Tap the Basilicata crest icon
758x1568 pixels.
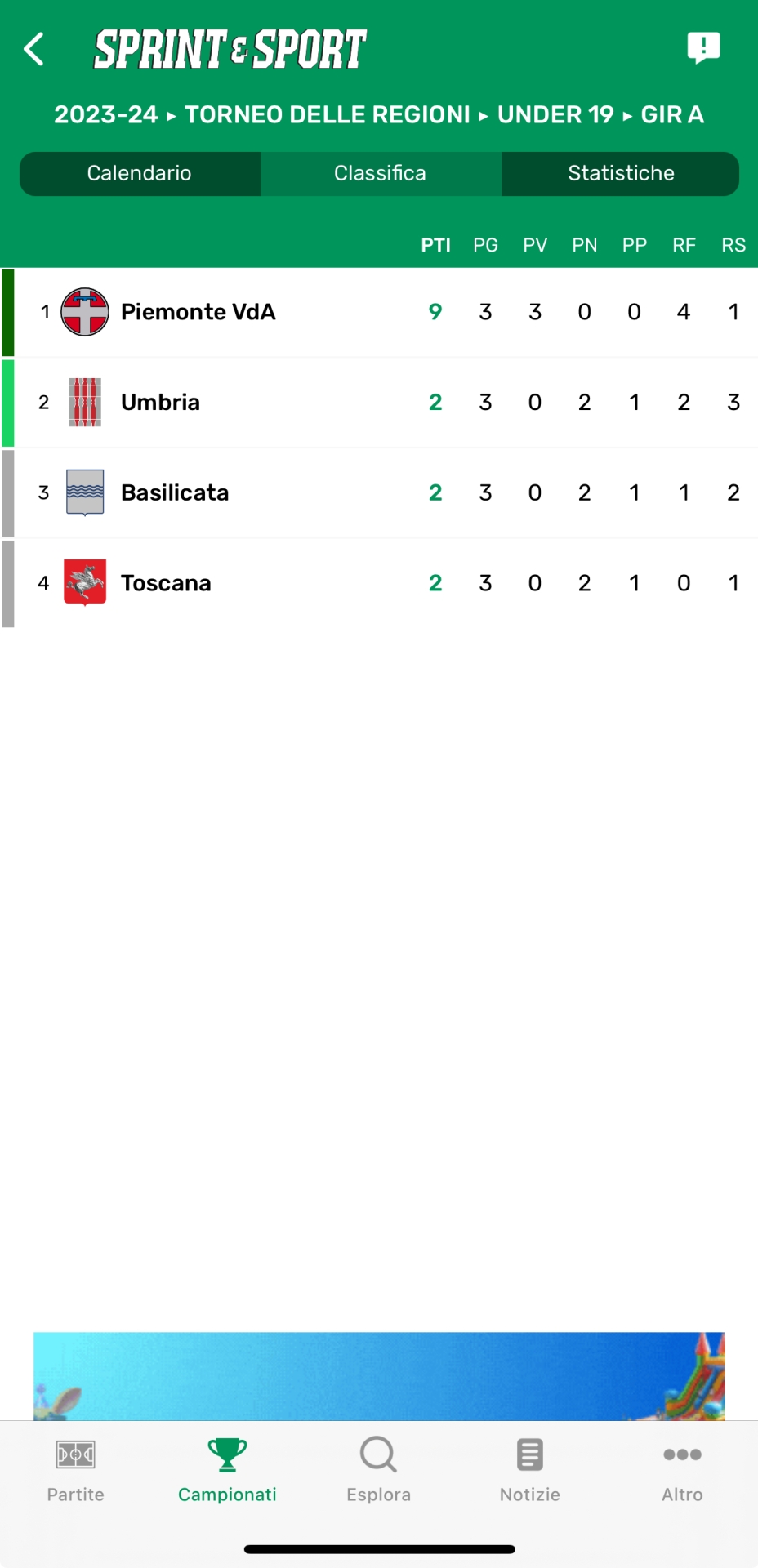85,492
